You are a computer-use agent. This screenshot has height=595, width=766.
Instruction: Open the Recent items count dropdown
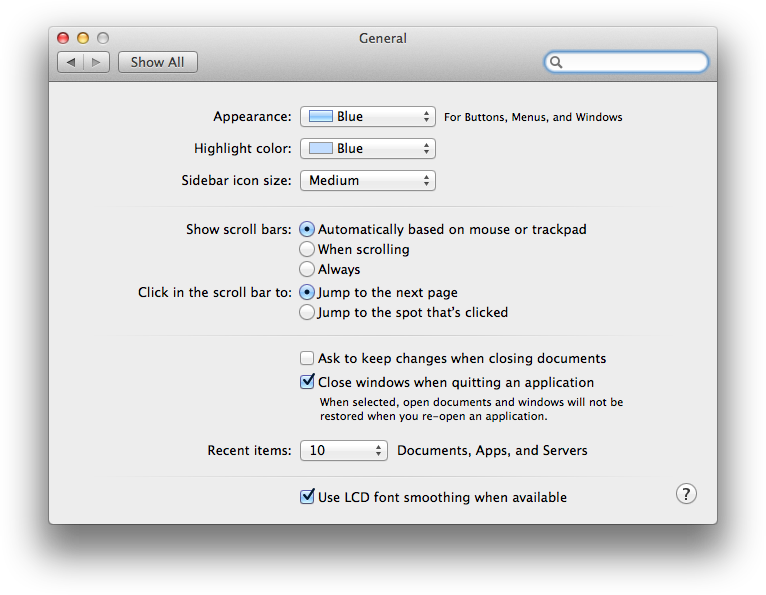343,451
